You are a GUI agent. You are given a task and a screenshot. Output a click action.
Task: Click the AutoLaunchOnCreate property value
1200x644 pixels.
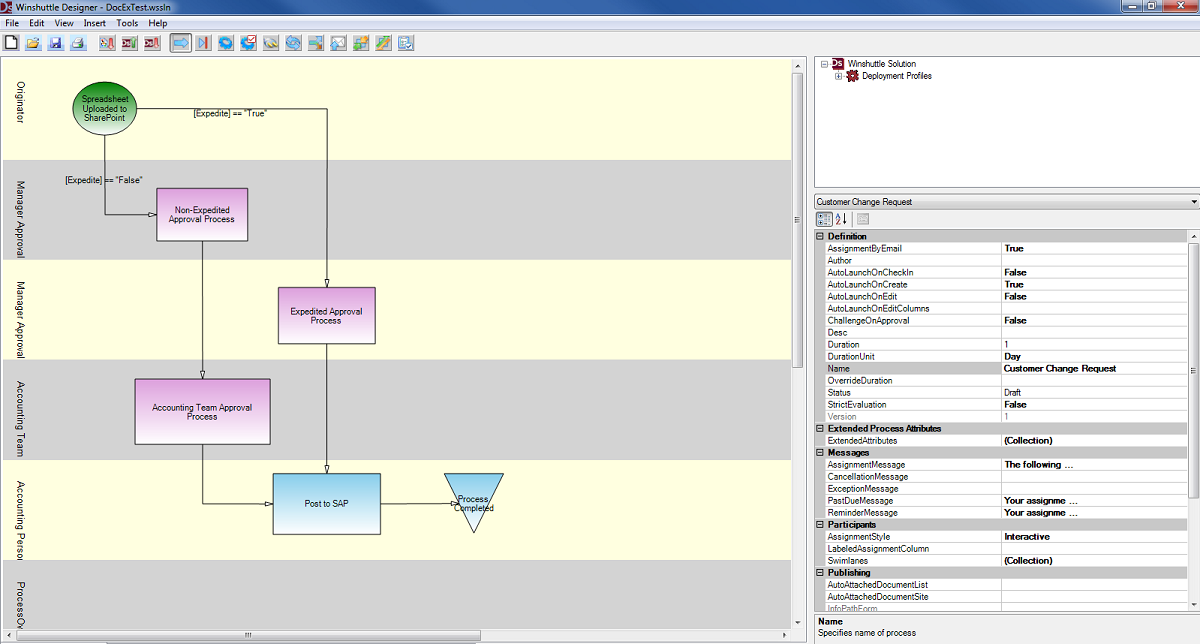pyautogui.click(x=1095, y=284)
